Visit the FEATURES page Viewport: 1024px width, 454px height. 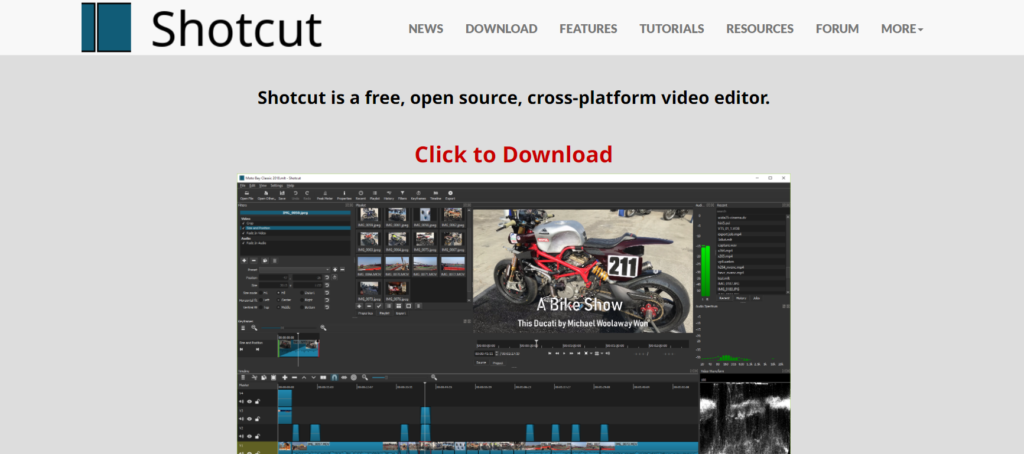coord(588,29)
